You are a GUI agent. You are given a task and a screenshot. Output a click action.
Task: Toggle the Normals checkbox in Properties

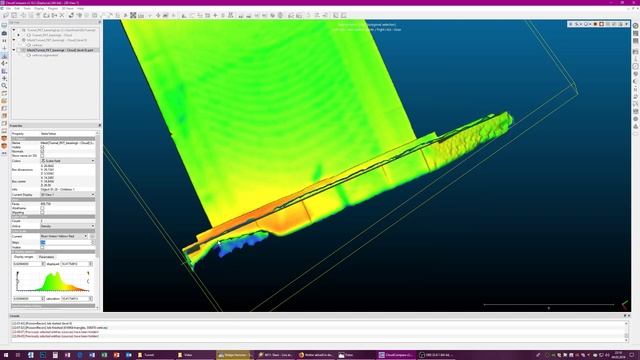(42, 151)
